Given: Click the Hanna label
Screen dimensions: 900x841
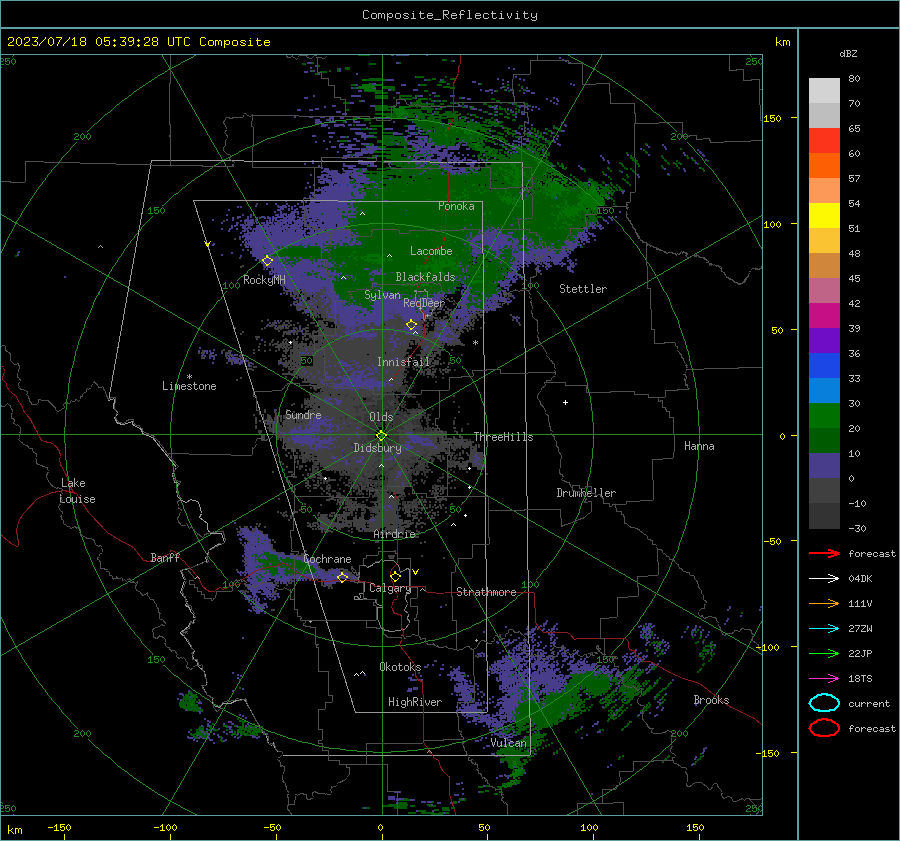Looking at the screenshot, I should coord(699,446).
